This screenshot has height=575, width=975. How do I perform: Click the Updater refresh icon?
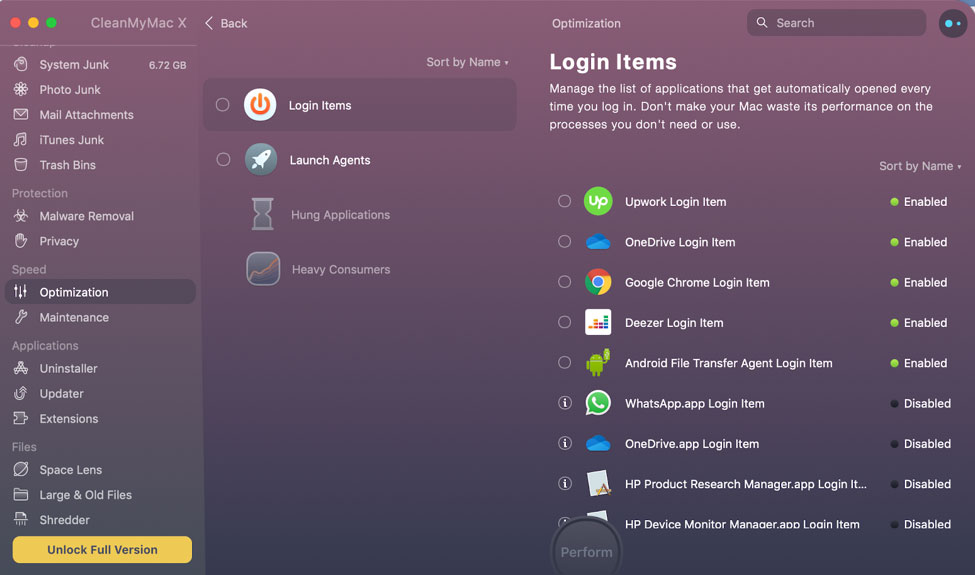(21, 393)
